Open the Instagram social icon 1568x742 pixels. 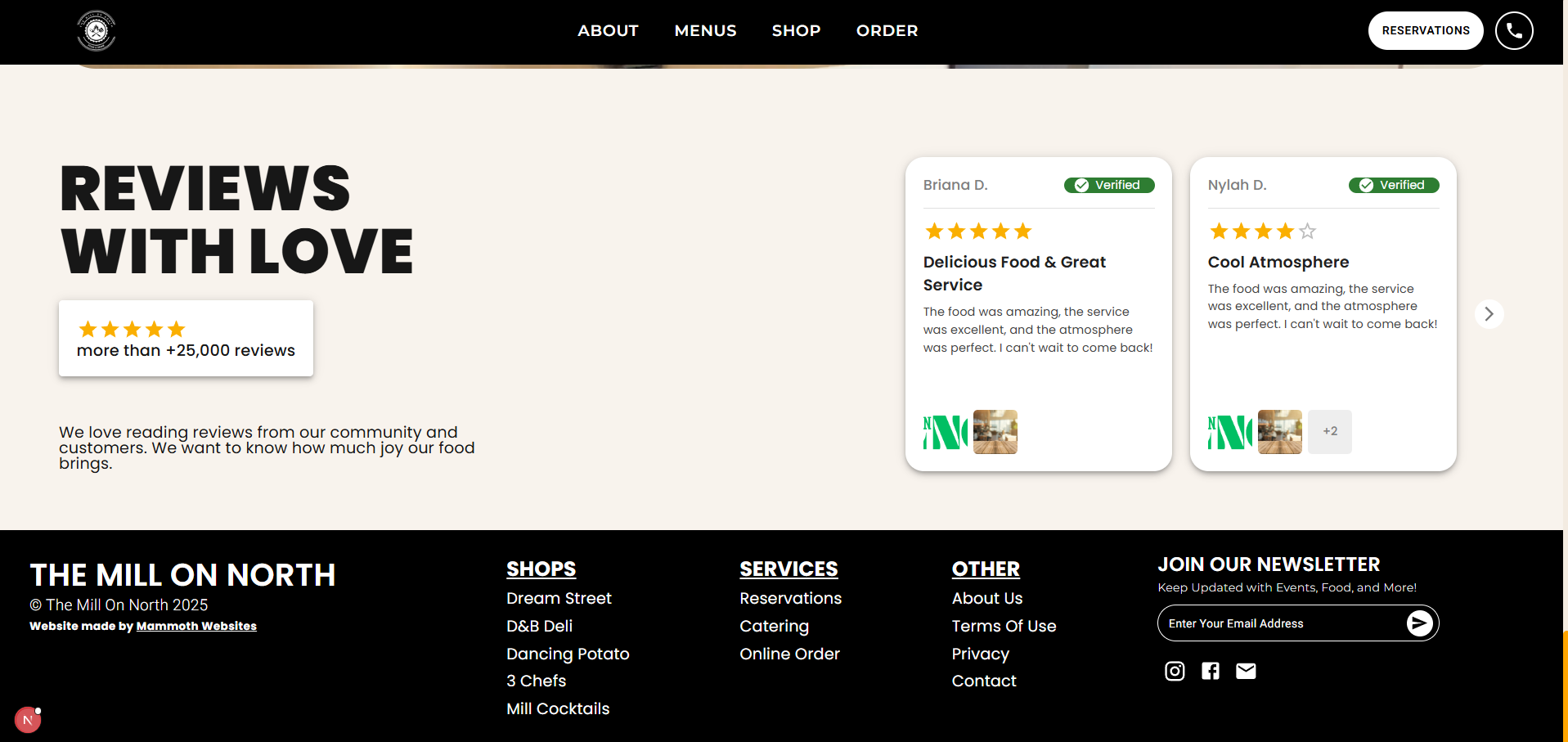[1175, 671]
